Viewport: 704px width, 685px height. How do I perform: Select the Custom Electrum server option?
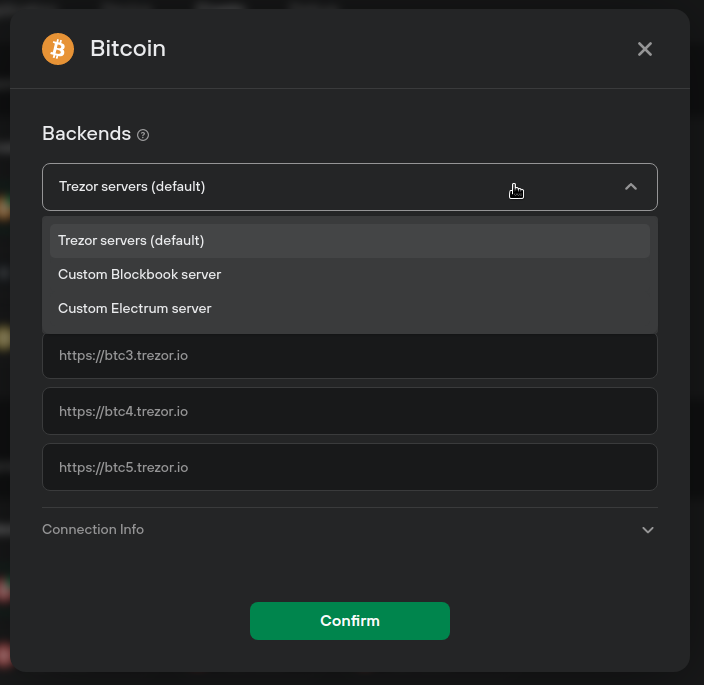[350, 309]
